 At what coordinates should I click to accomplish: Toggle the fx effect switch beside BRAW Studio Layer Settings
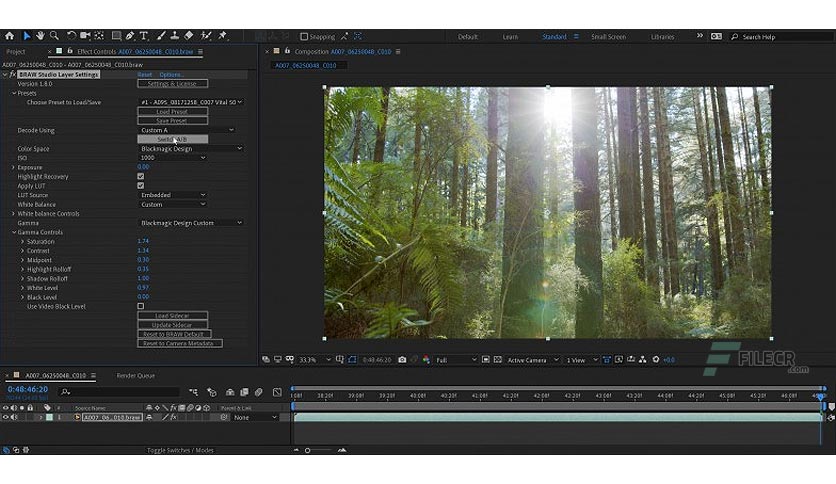click(13, 75)
